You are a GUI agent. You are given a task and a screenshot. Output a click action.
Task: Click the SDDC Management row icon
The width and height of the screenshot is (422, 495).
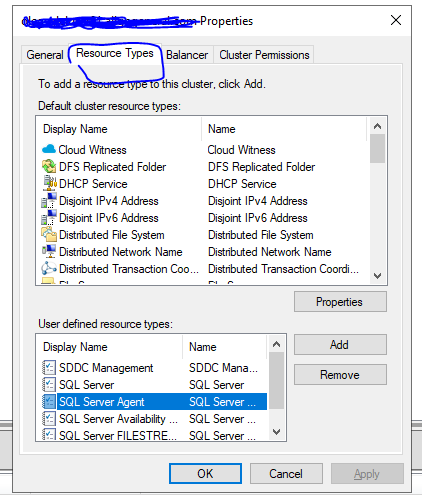tap(49, 367)
